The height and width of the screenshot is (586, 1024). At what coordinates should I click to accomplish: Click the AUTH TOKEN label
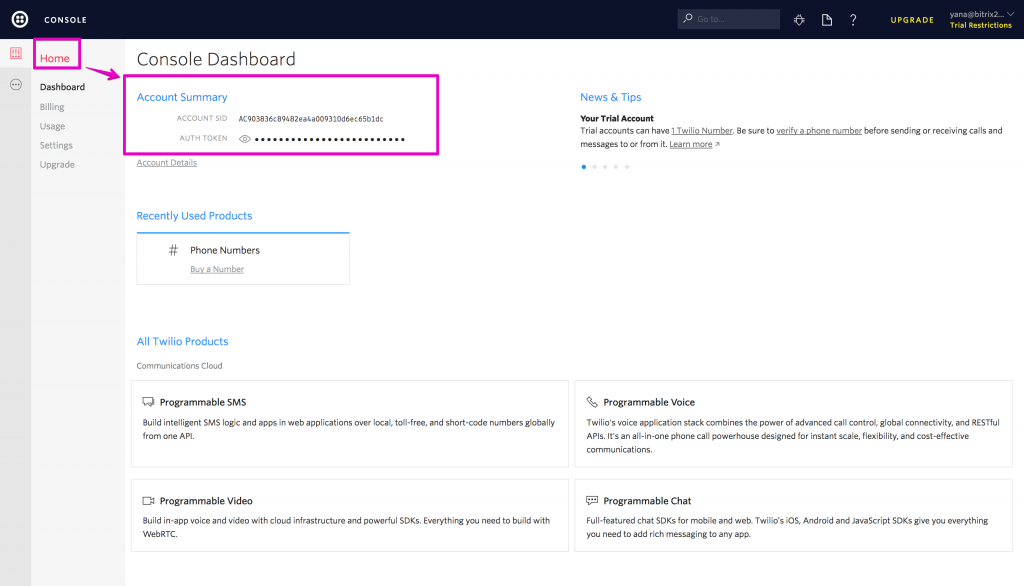click(x=203, y=138)
